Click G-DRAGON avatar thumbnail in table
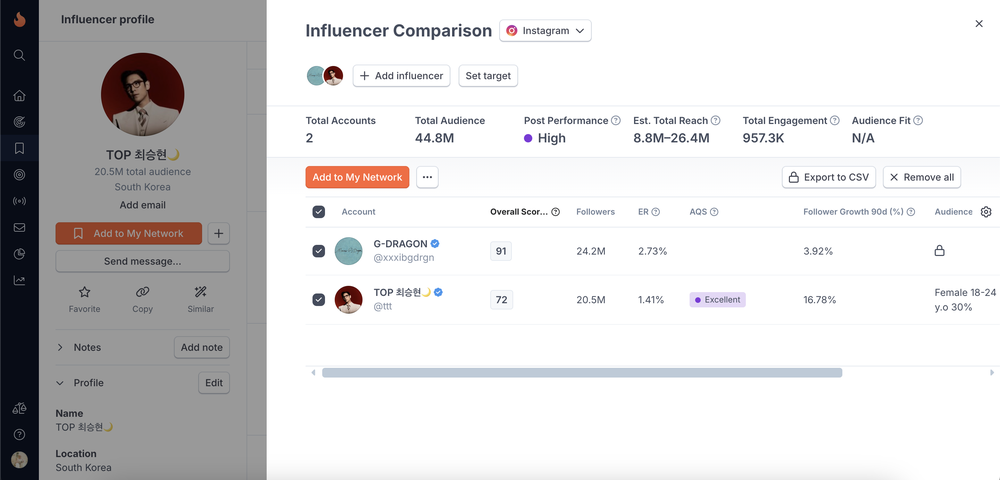The width and height of the screenshot is (1000, 480). pyautogui.click(x=348, y=251)
